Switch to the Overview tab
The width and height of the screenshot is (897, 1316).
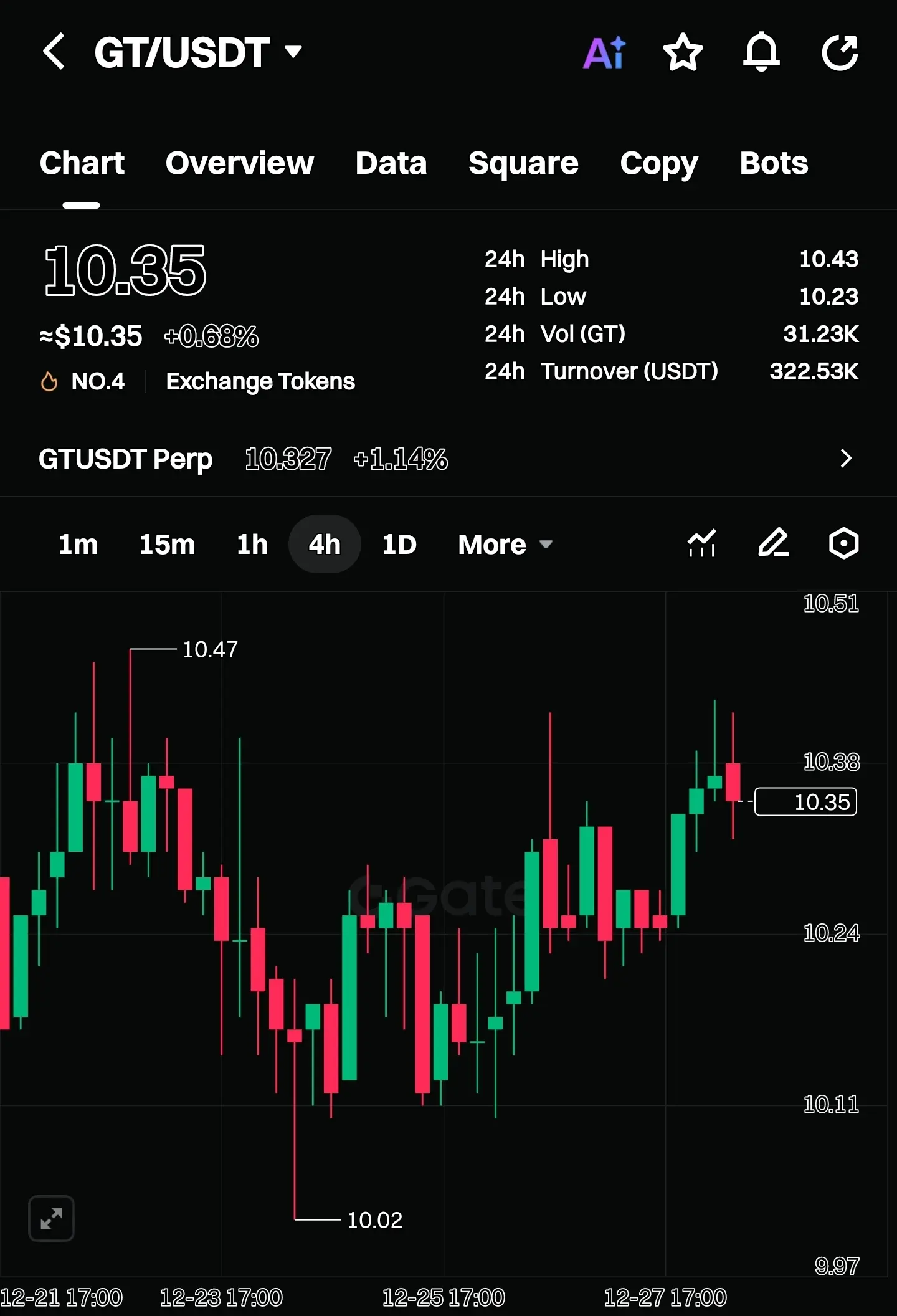(x=240, y=163)
